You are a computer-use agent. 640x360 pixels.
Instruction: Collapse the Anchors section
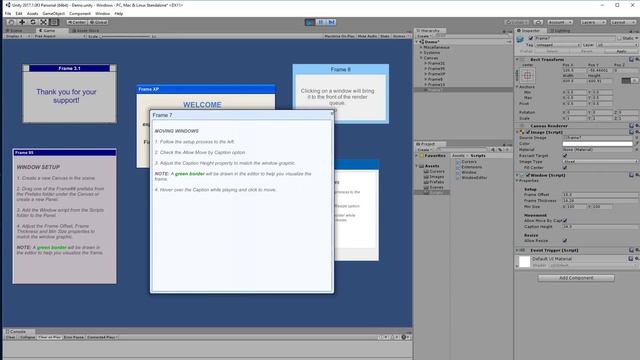pos(517,87)
